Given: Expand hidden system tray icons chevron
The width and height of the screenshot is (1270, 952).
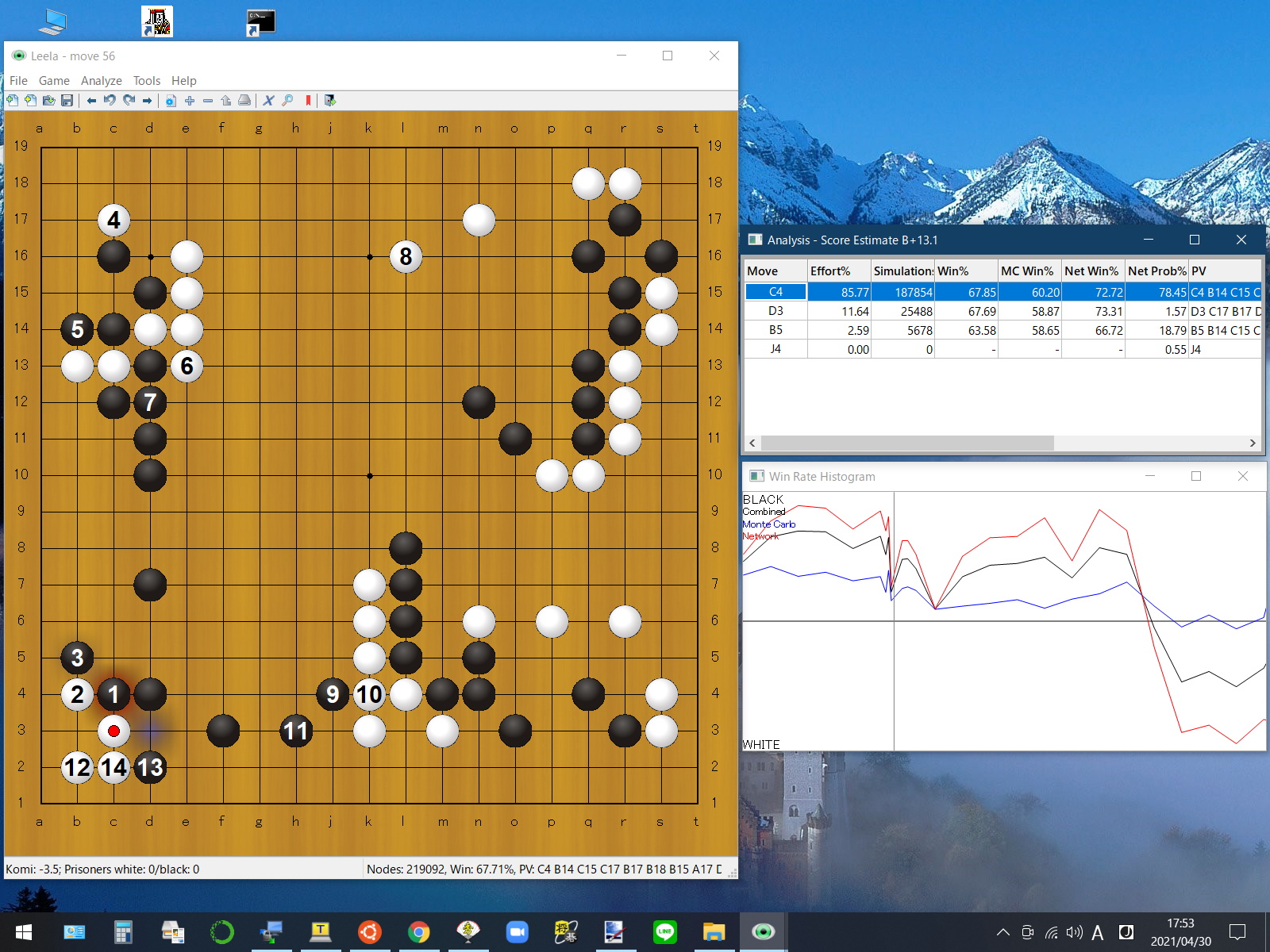Looking at the screenshot, I should click(1003, 932).
